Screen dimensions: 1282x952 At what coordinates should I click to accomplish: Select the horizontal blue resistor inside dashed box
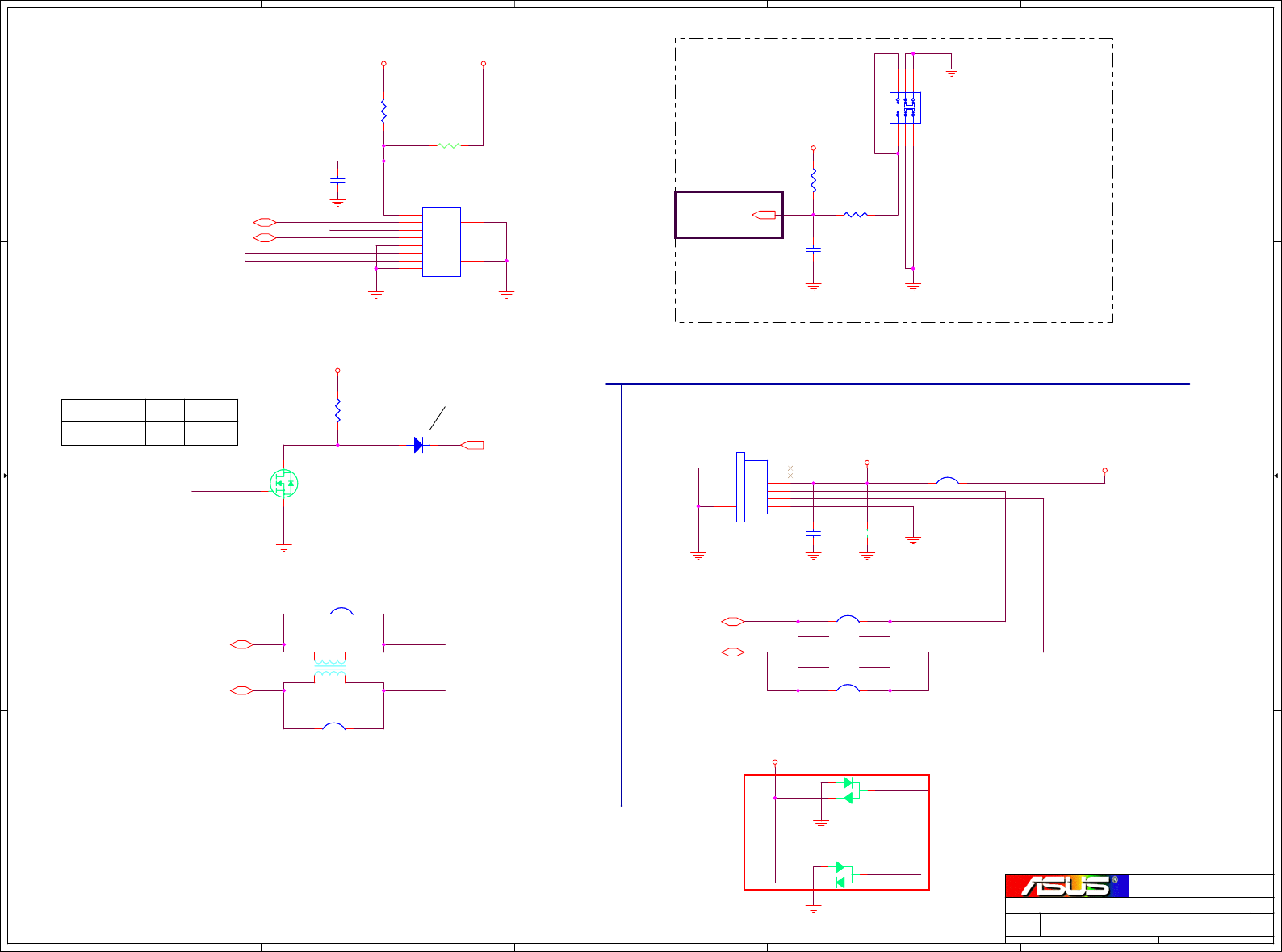(x=855, y=215)
